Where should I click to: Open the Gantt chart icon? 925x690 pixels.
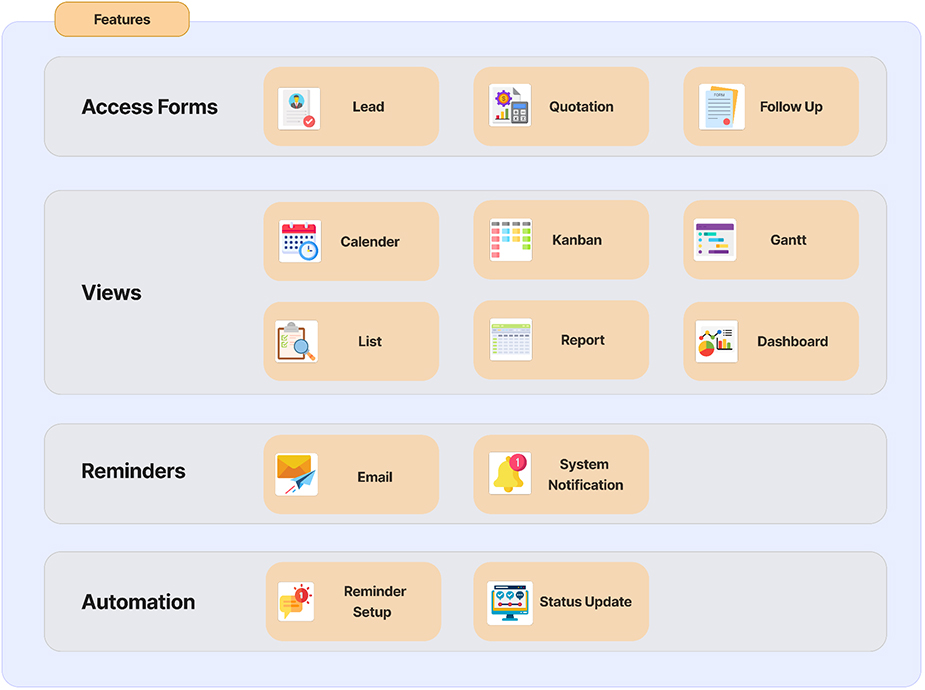click(715, 241)
